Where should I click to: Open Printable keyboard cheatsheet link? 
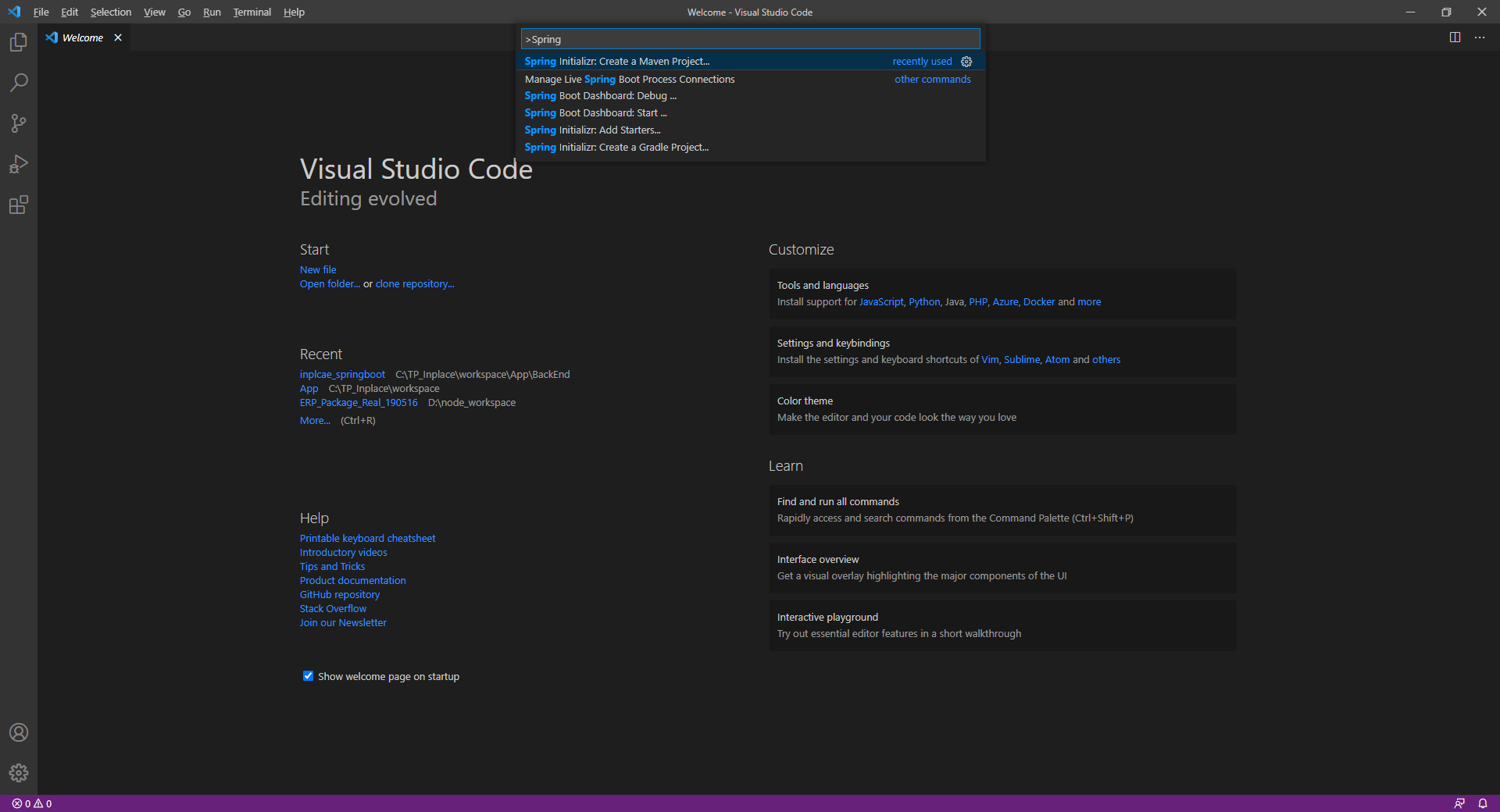point(368,539)
